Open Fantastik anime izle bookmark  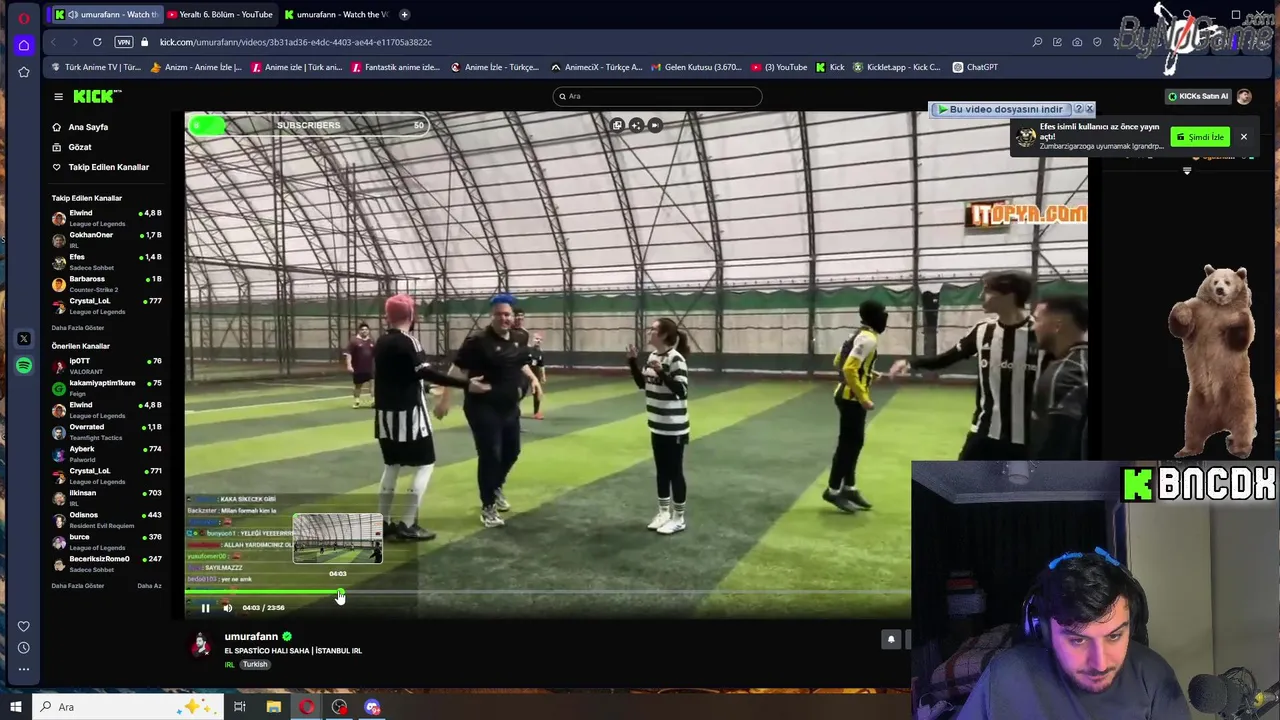394,67
